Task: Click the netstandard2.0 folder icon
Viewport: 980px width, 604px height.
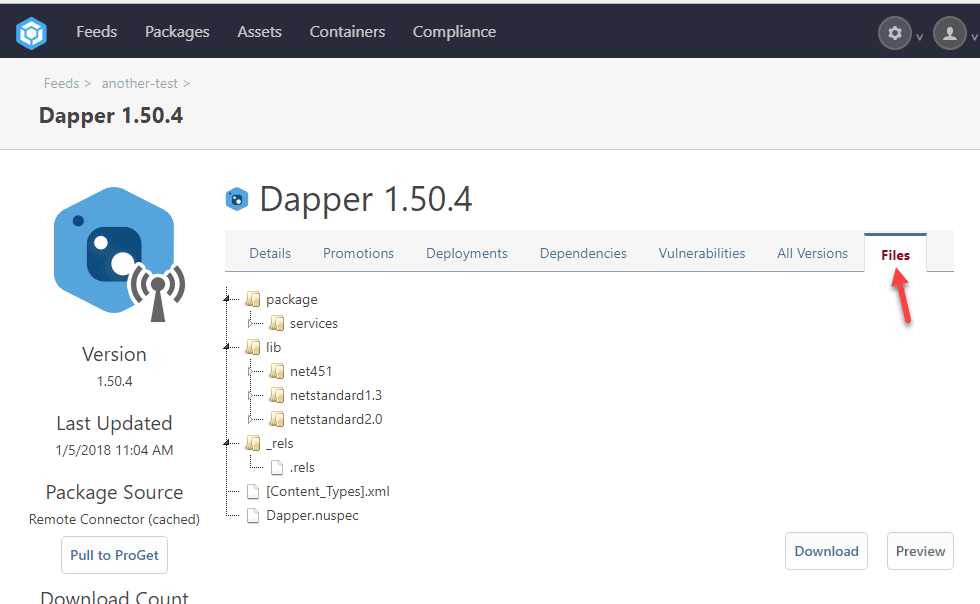Action: 277,419
